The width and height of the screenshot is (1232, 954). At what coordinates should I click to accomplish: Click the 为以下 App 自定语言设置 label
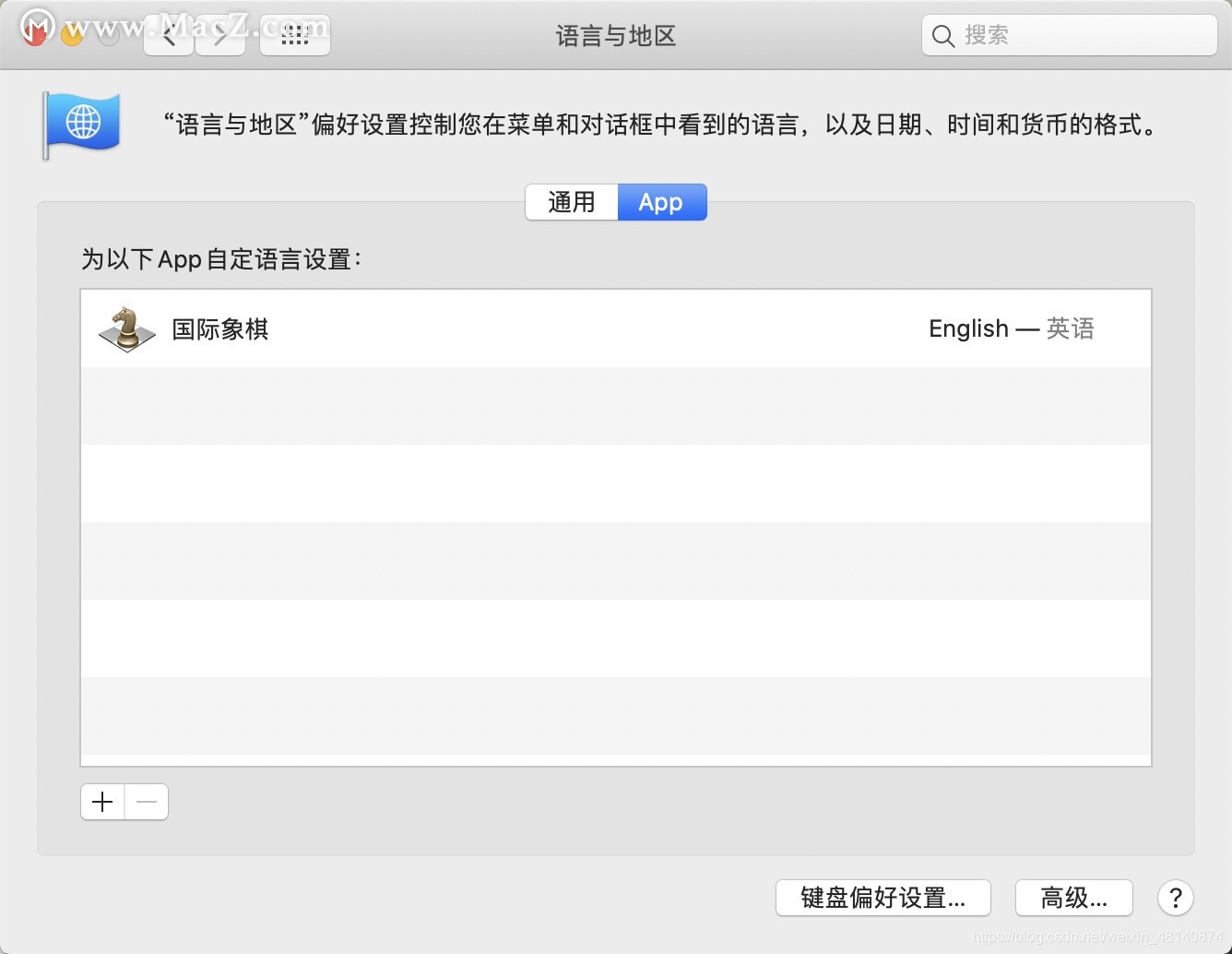221,259
